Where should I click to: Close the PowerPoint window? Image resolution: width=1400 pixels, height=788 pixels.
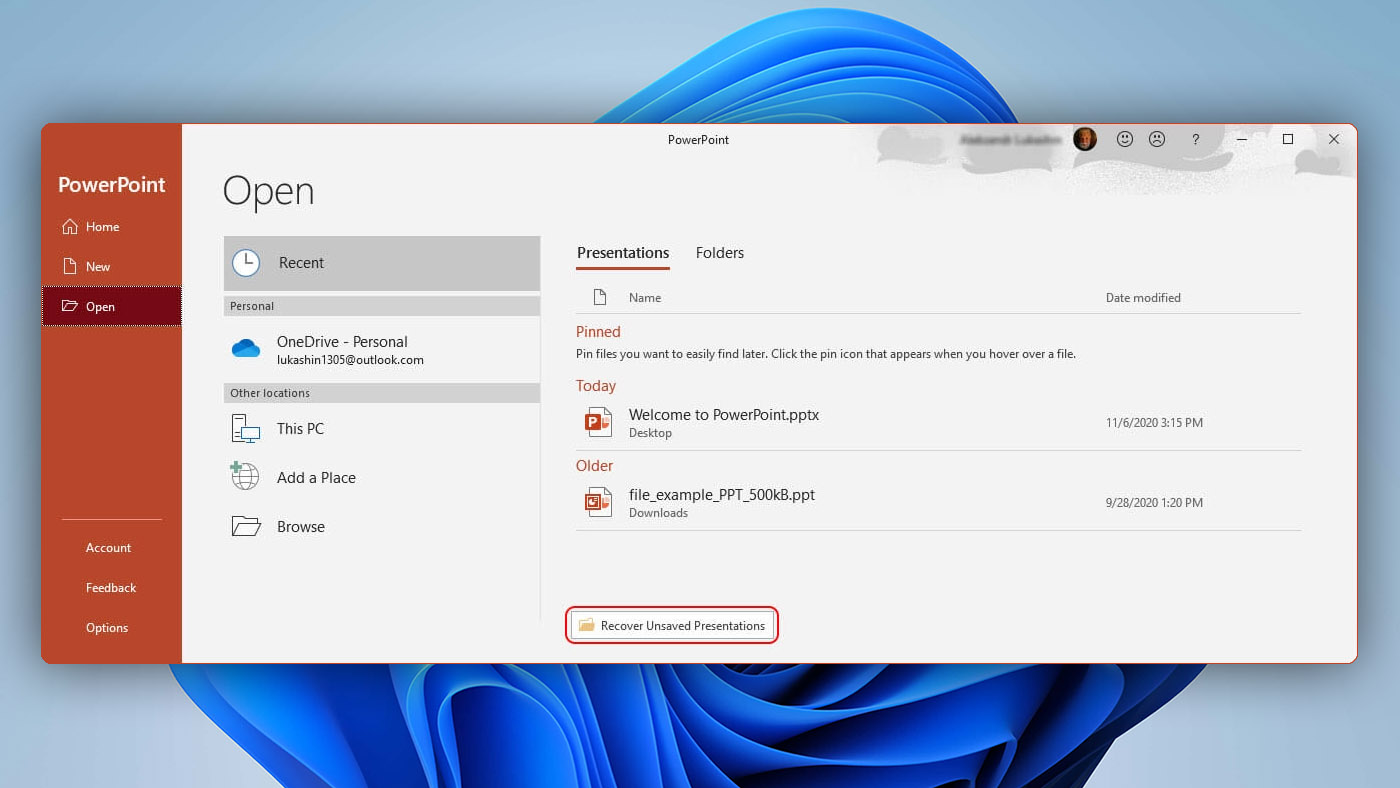[1334, 140]
